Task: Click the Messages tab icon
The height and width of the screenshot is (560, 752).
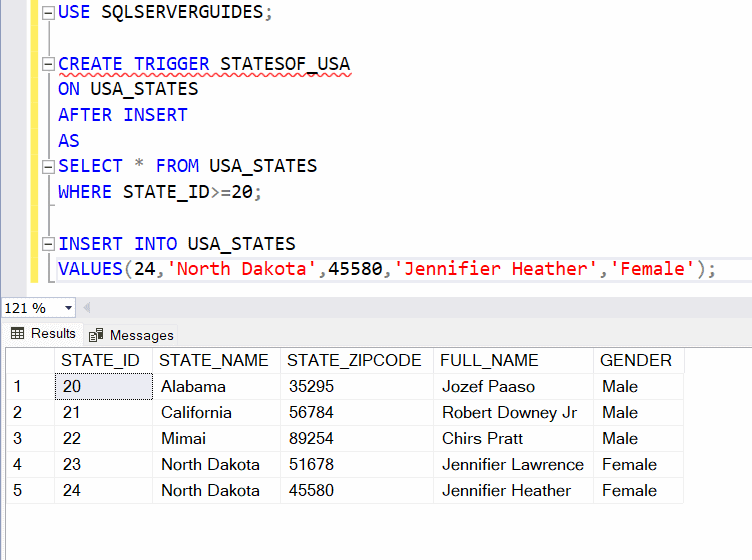Action: [96, 335]
